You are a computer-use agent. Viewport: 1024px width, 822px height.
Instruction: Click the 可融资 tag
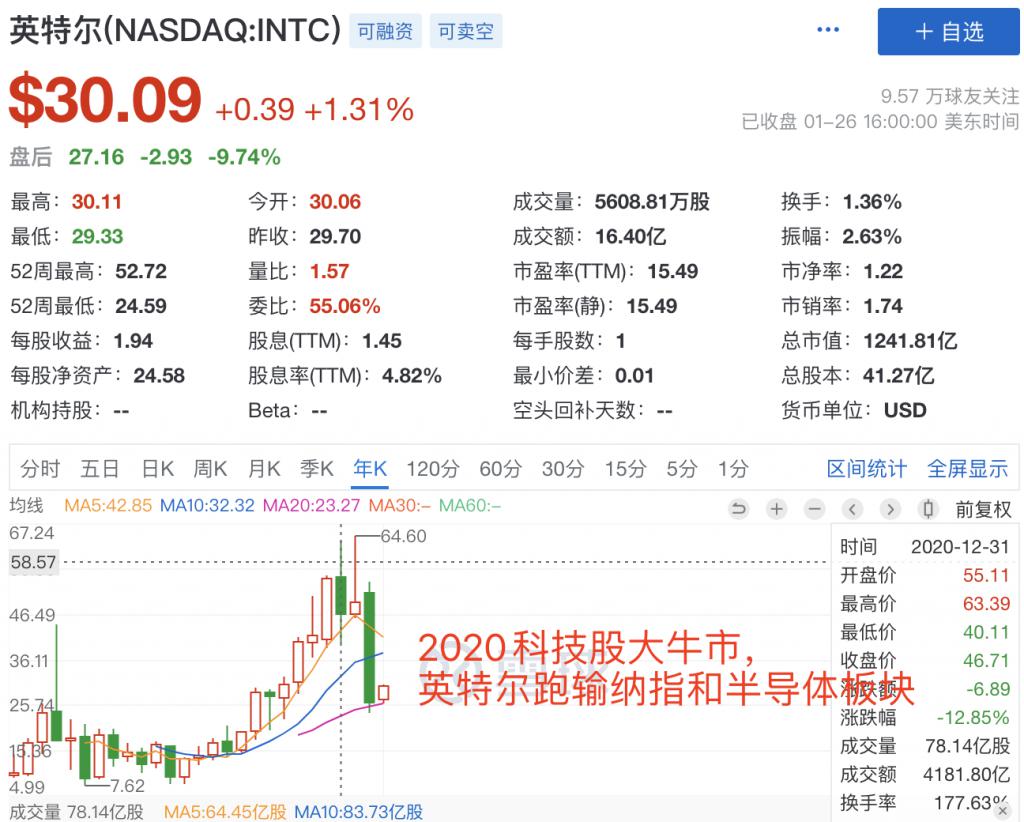(385, 31)
